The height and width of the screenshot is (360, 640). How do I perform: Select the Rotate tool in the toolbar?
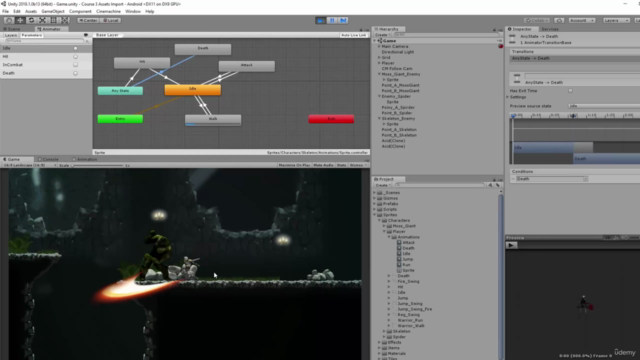coord(31,20)
